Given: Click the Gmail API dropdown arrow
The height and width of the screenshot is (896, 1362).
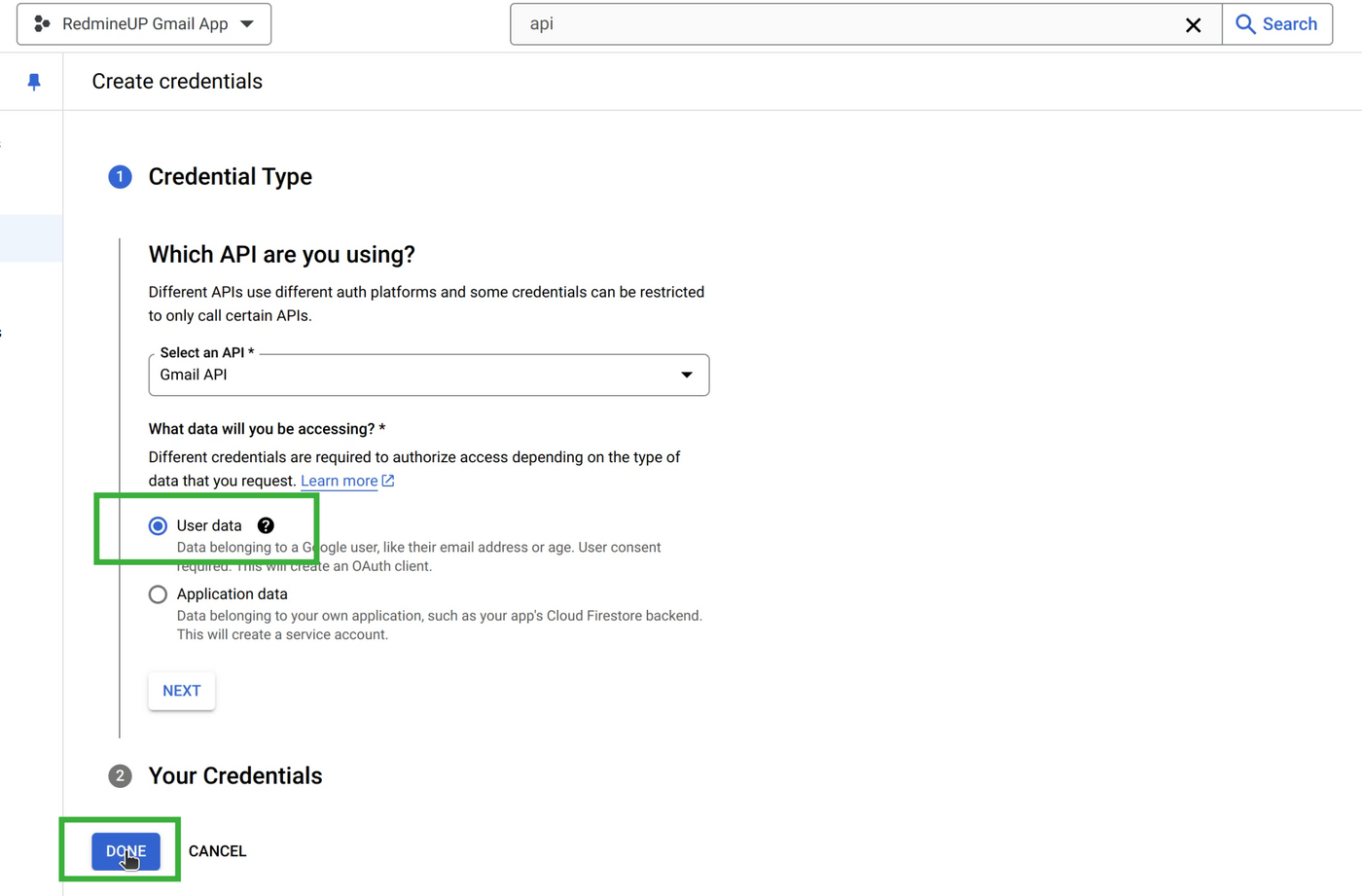Looking at the screenshot, I should tap(687, 375).
